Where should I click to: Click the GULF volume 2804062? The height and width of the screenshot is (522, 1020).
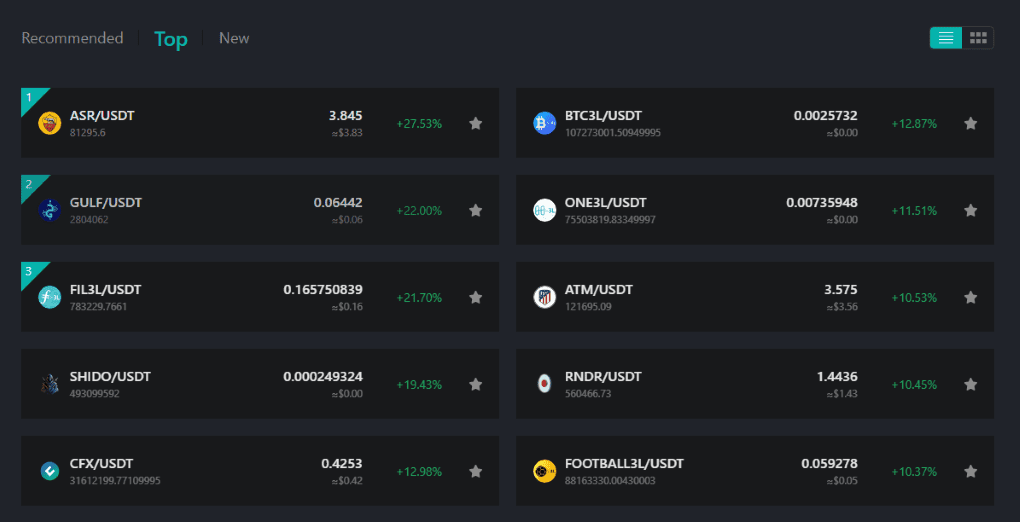point(89,220)
